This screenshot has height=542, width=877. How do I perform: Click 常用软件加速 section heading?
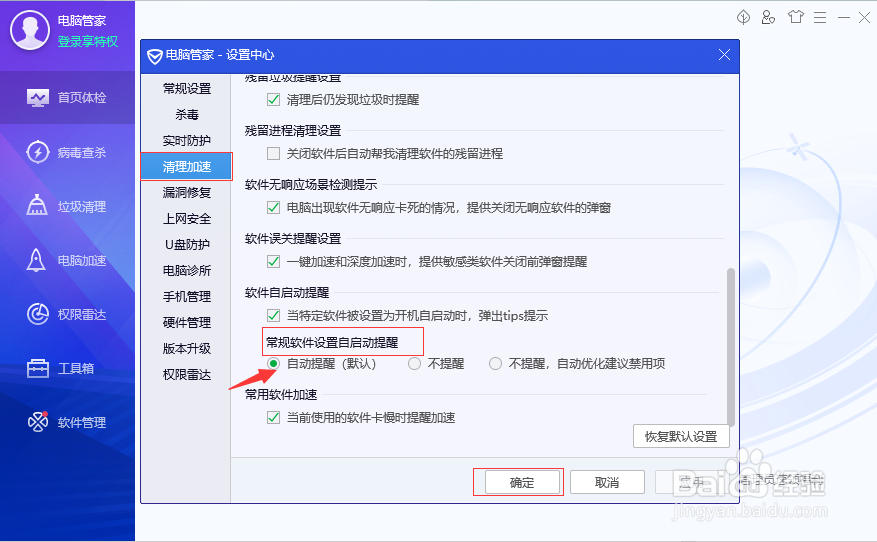coord(281,394)
